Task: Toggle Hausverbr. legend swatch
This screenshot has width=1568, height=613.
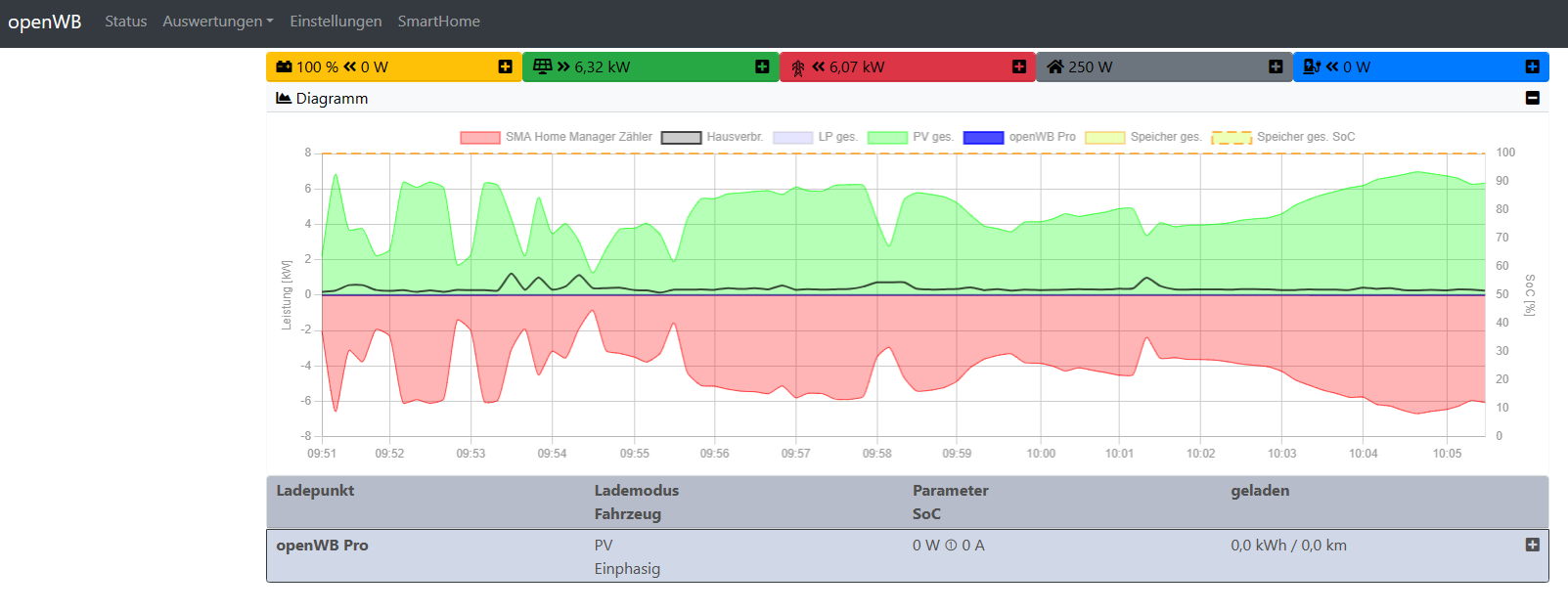Action: pos(682,137)
